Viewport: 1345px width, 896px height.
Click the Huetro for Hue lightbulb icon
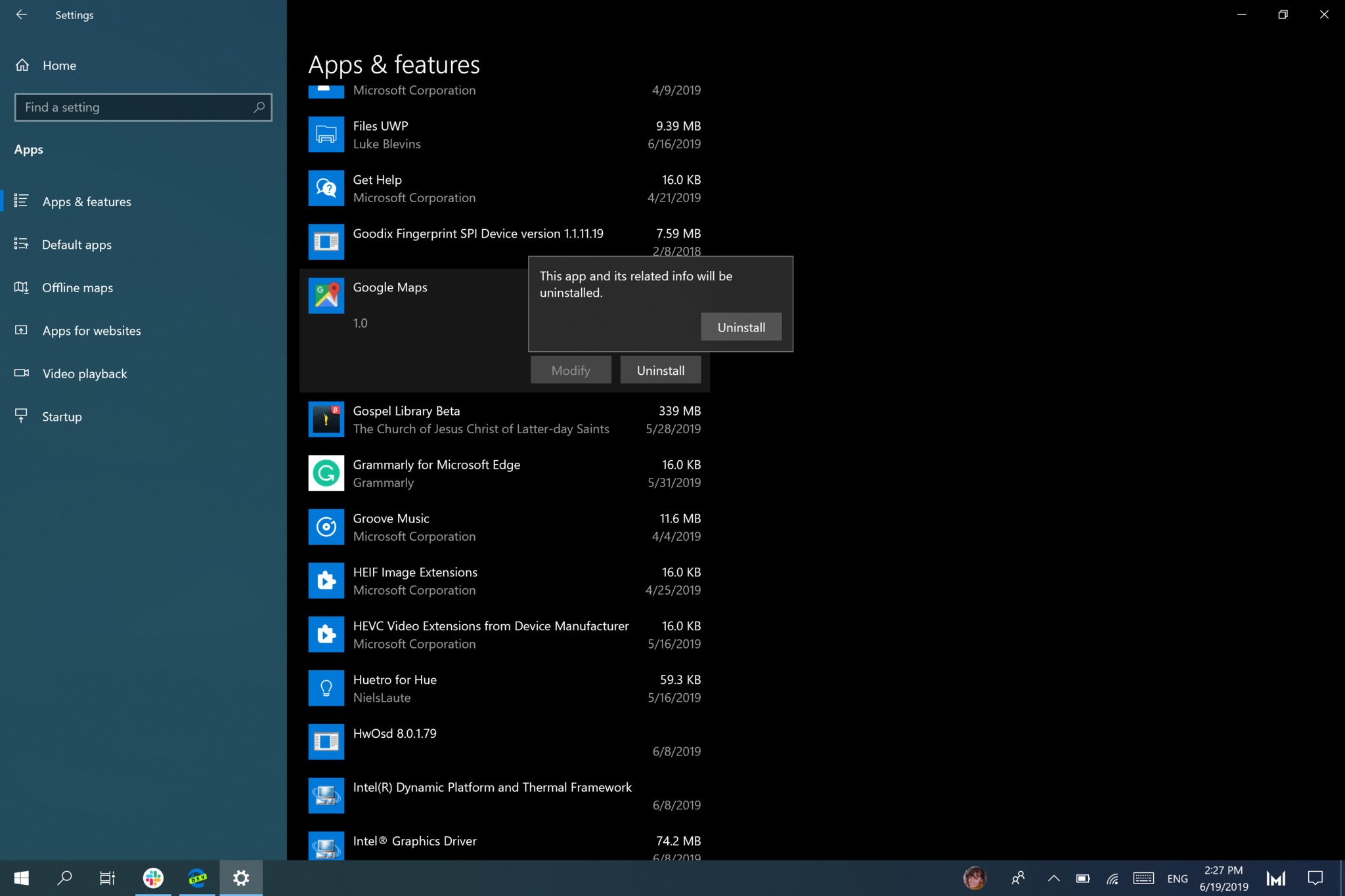point(326,688)
